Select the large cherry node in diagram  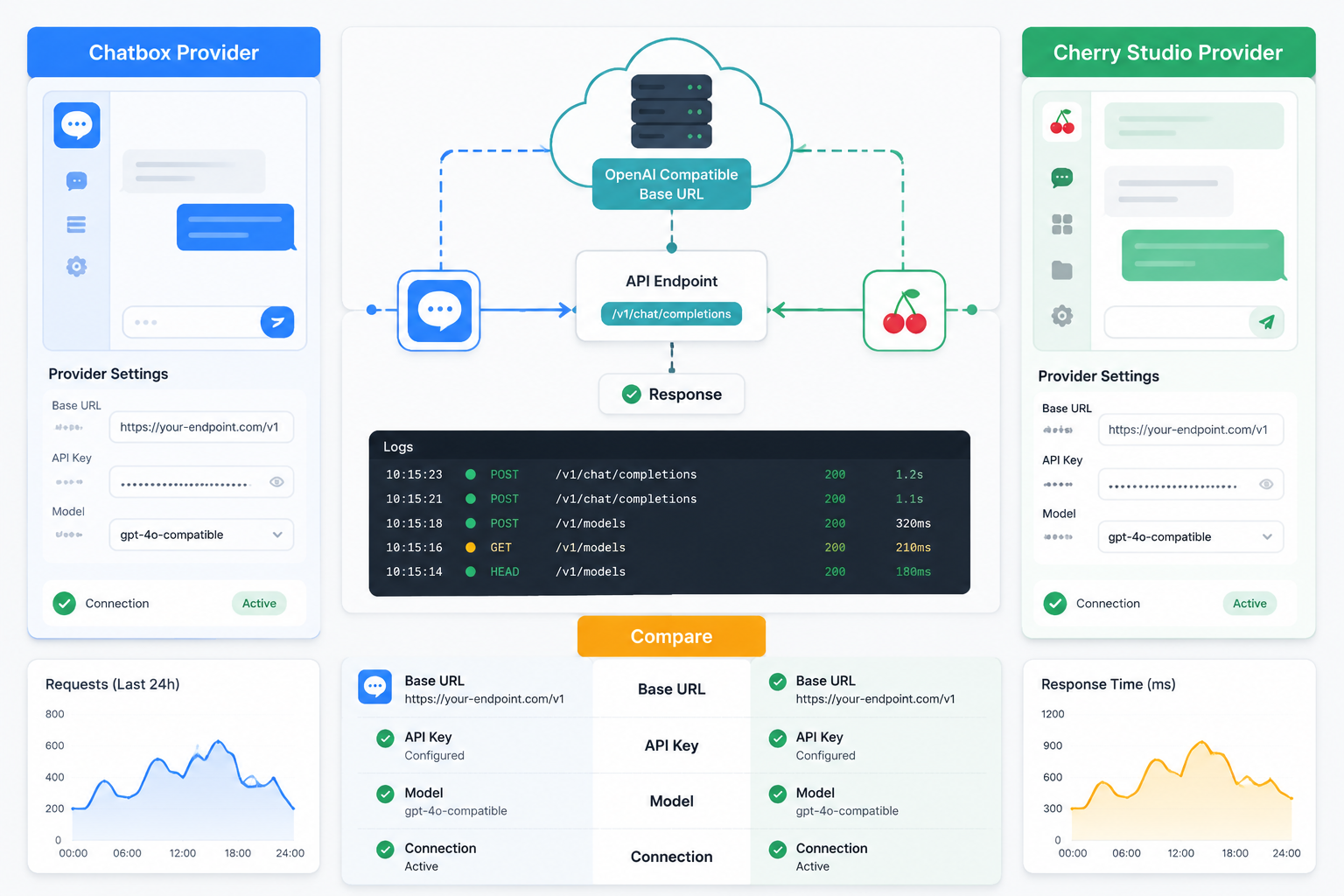904,311
